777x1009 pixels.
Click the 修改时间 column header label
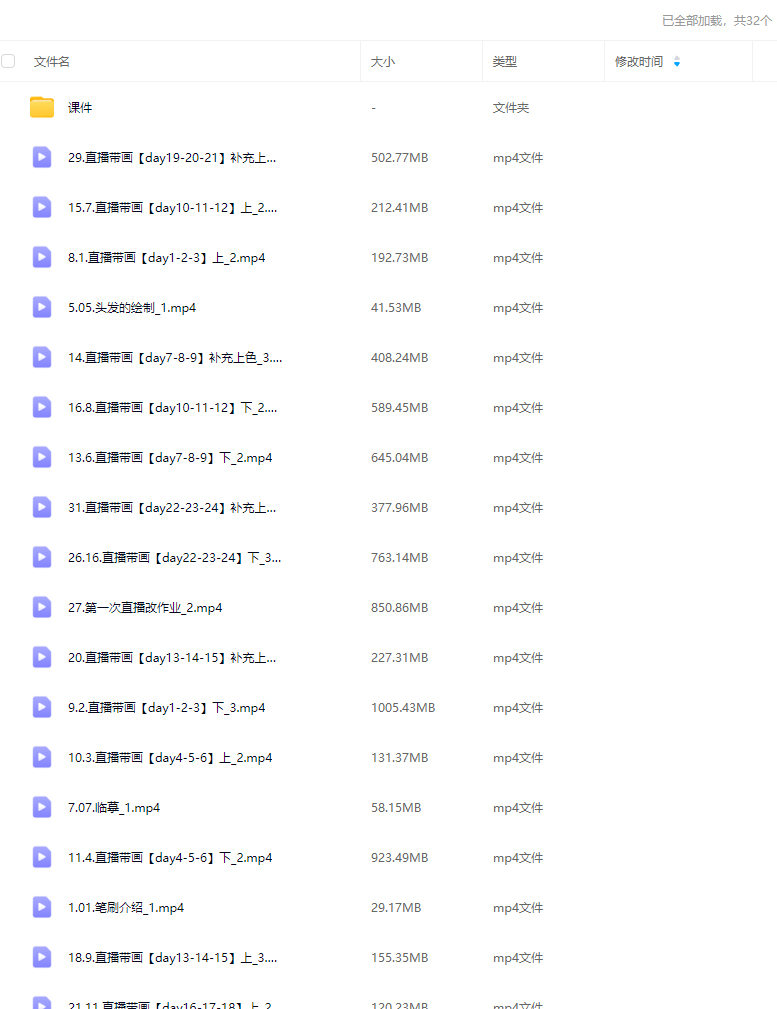coord(639,62)
